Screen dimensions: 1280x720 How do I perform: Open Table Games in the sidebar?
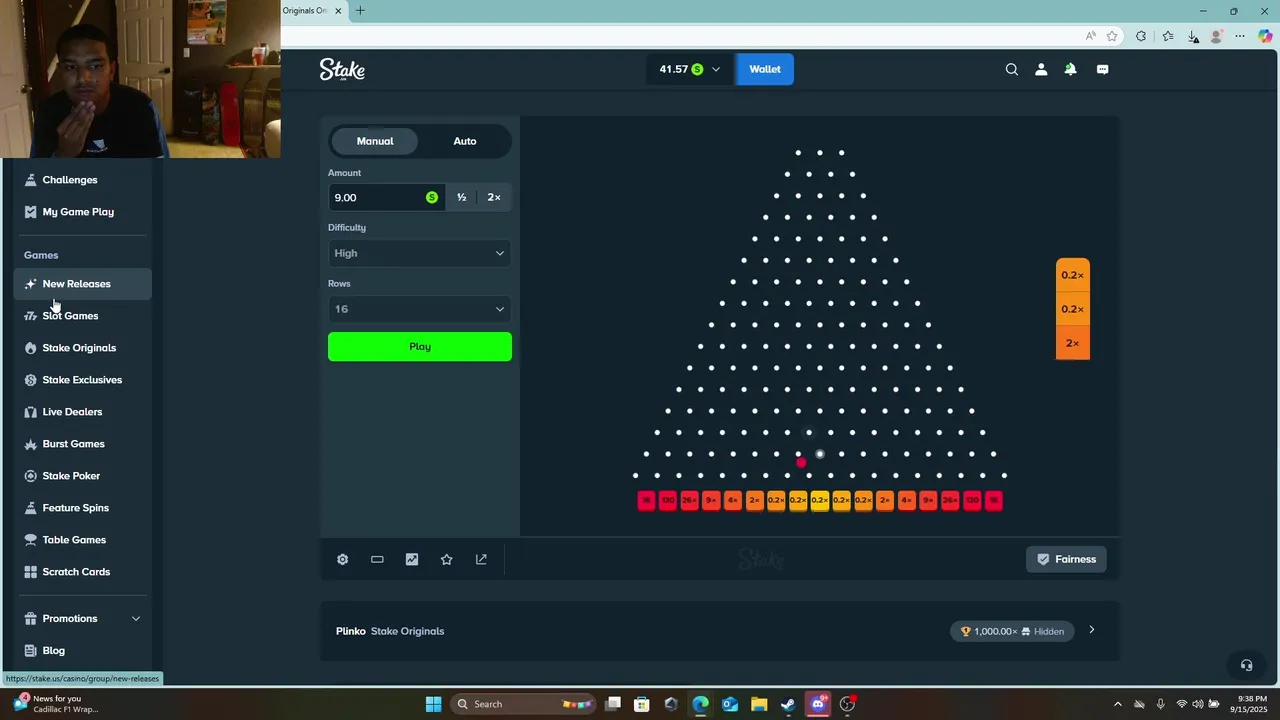83,540
